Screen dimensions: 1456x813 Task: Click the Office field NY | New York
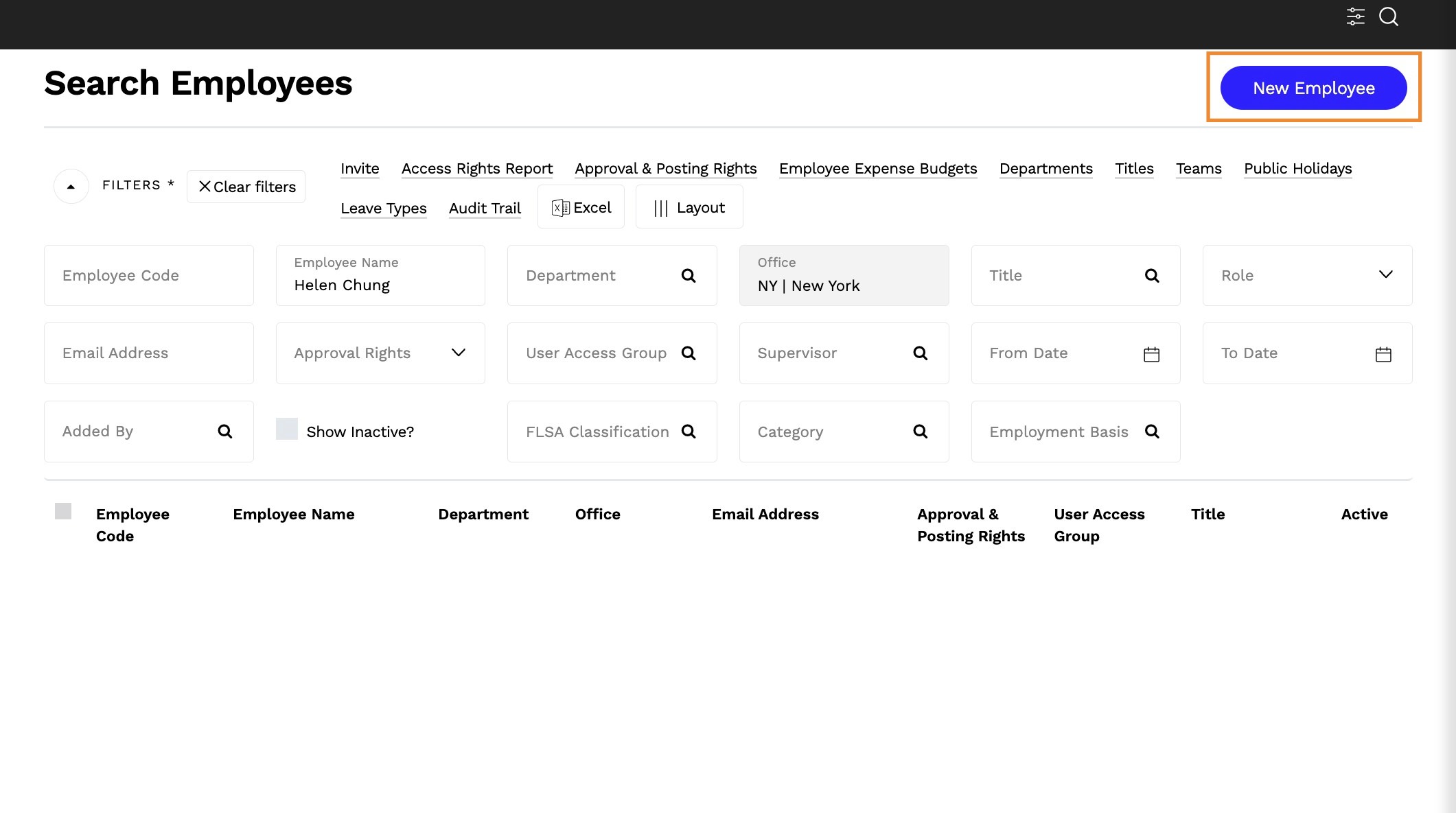point(844,276)
